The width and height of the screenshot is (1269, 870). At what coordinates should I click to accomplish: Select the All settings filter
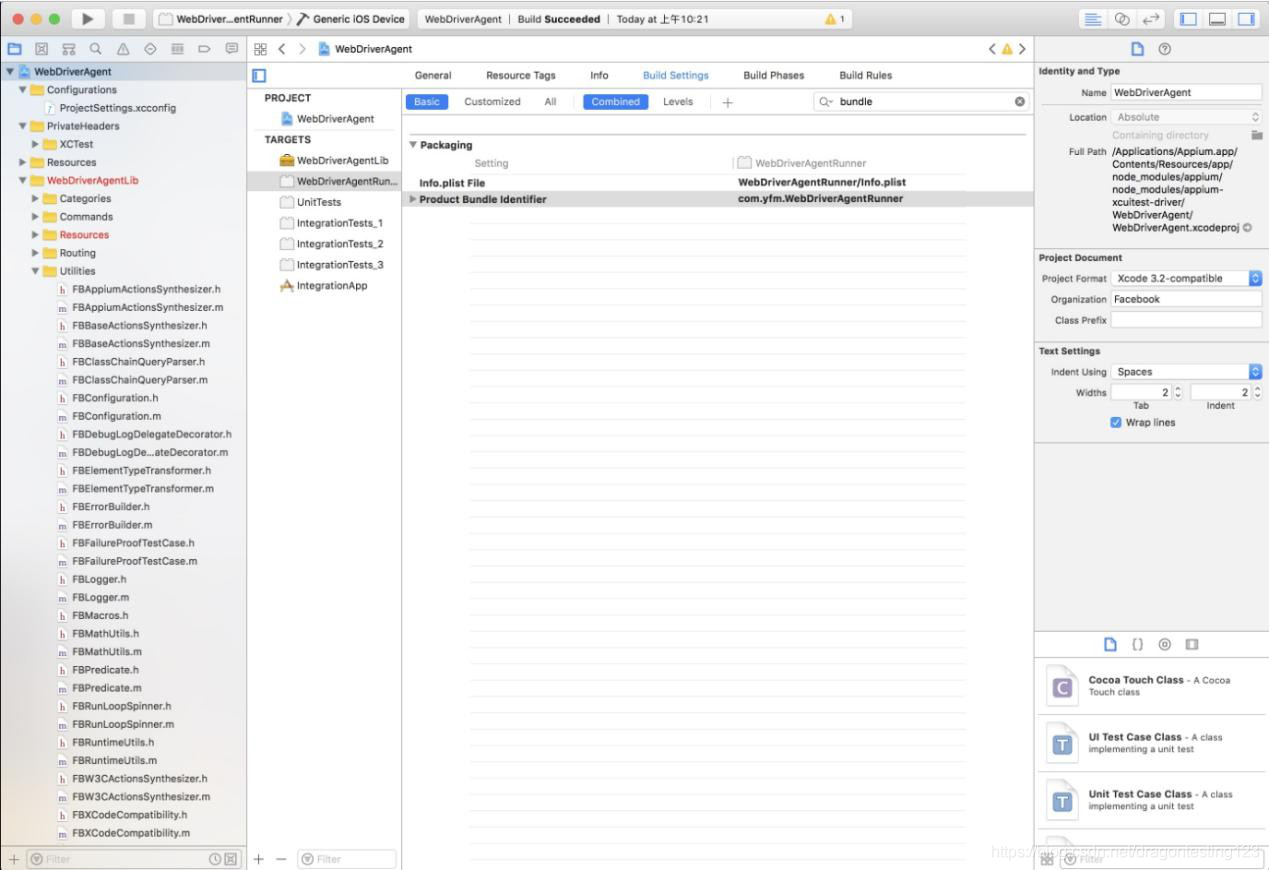click(550, 101)
